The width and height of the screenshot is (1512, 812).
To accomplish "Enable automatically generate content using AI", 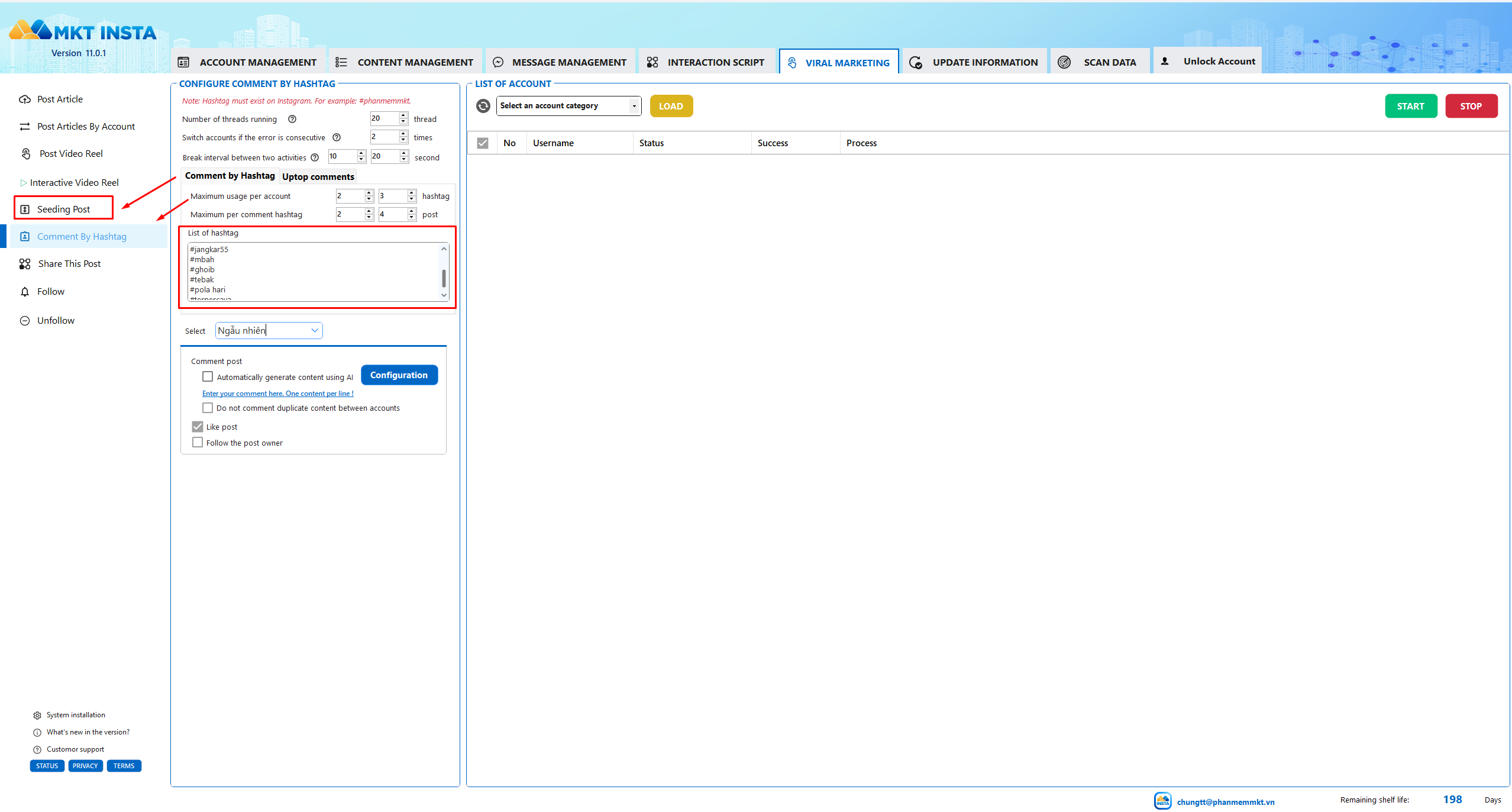I will tap(208, 376).
